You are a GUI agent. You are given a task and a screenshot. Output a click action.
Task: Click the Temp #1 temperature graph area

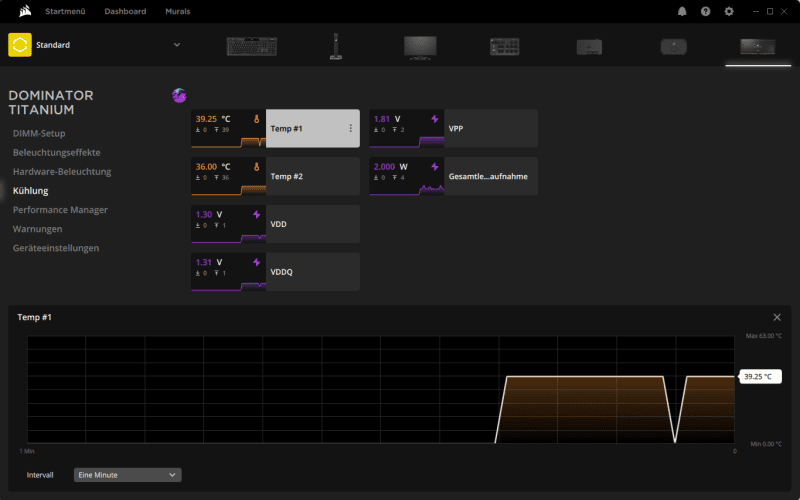[381, 390]
